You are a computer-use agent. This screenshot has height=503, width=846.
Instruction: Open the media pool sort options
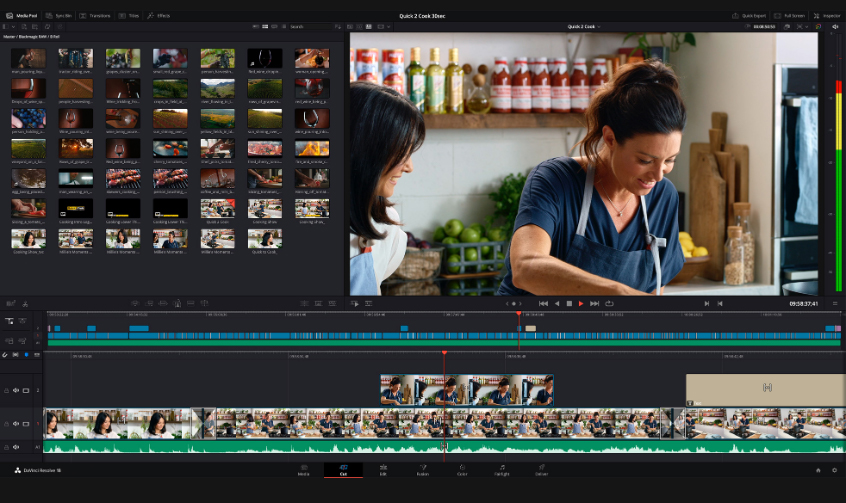pyautogui.click(x=338, y=26)
